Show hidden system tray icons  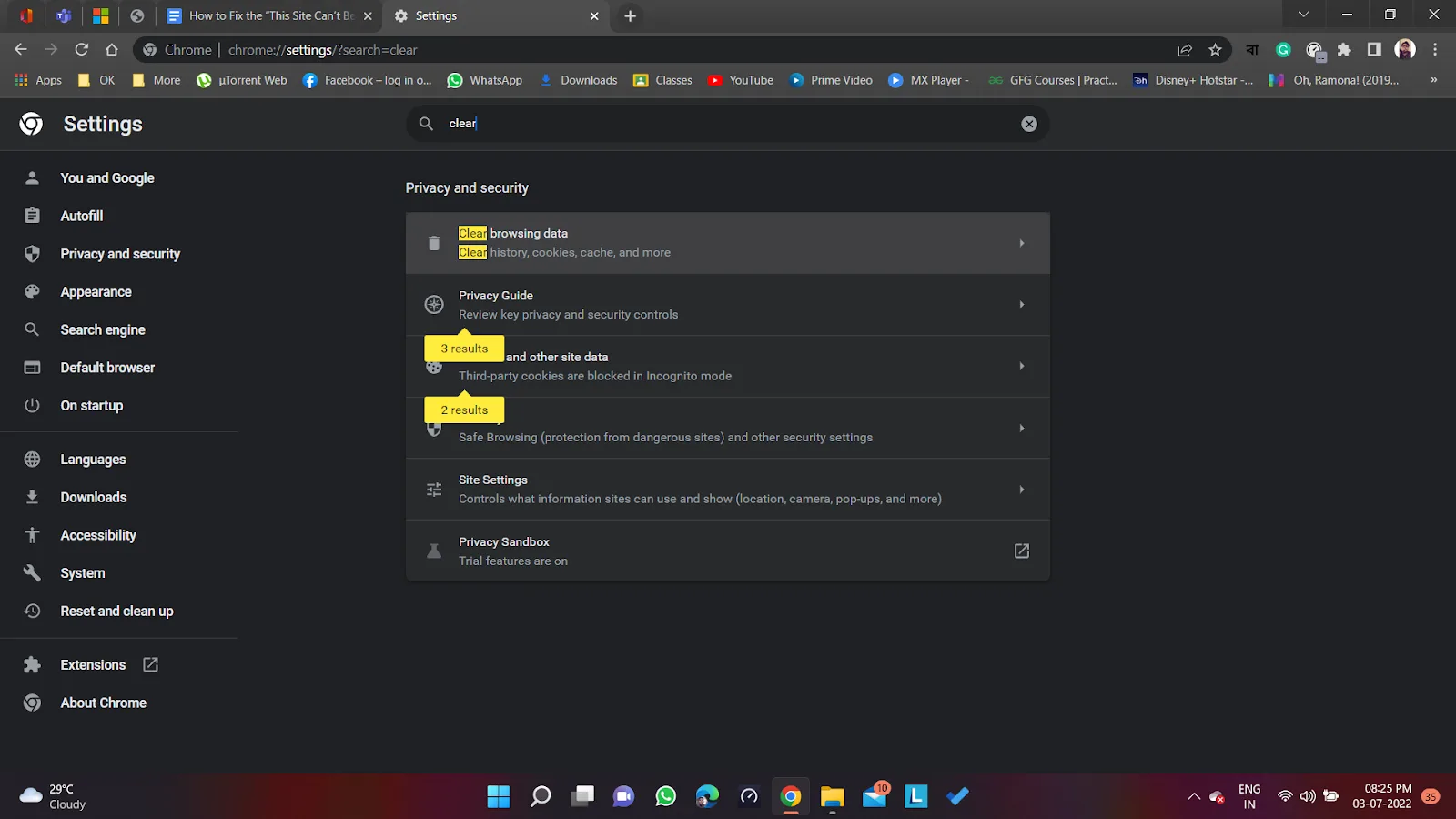pyautogui.click(x=1193, y=796)
